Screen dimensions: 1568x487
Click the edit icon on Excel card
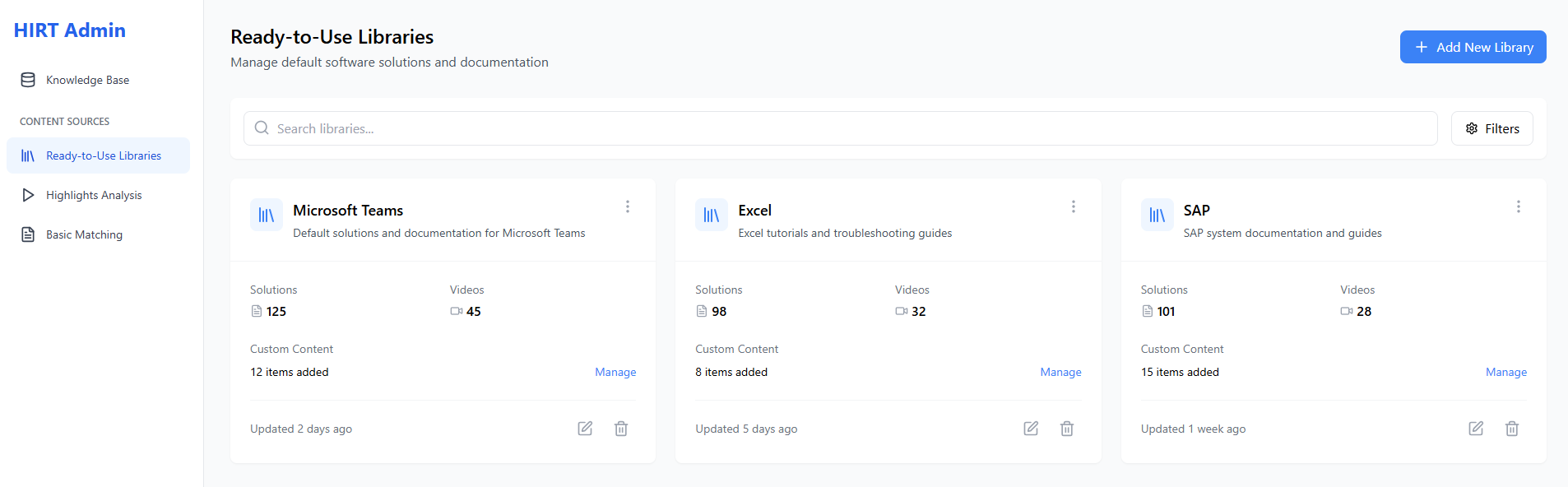[1031, 429]
